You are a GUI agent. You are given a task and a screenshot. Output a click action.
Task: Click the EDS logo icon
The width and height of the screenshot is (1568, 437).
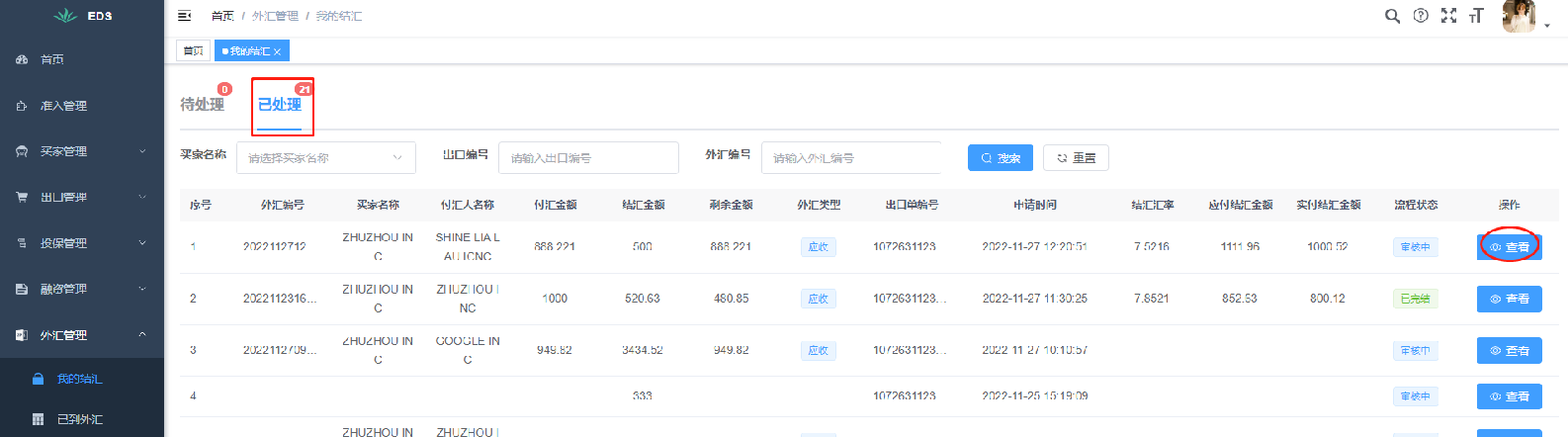(x=65, y=16)
